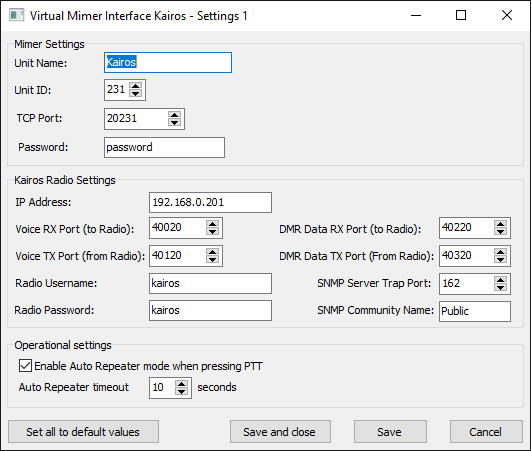Select the IP Address field

click(x=210, y=202)
